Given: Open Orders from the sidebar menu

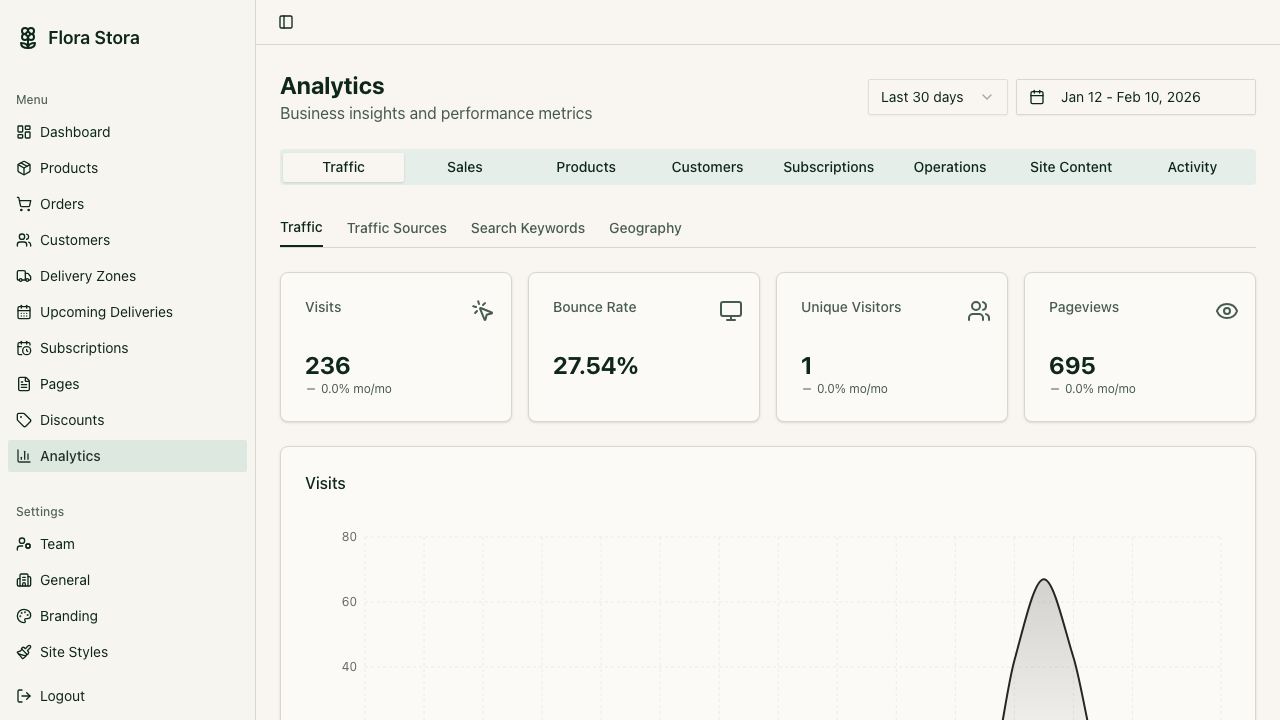Looking at the screenshot, I should [127, 204].
